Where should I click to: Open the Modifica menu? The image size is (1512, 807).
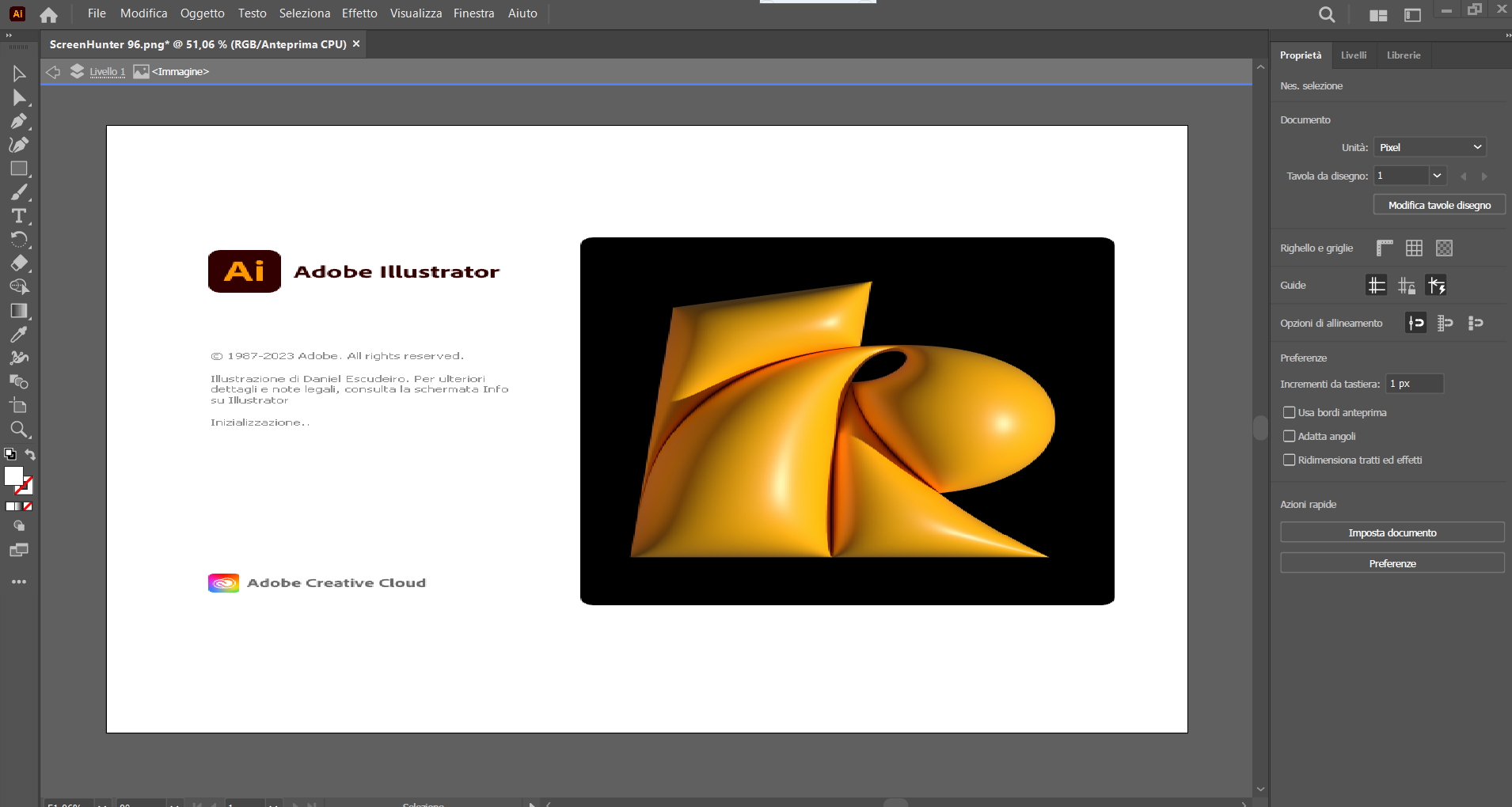pyautogui.click(x=144, y=13)
